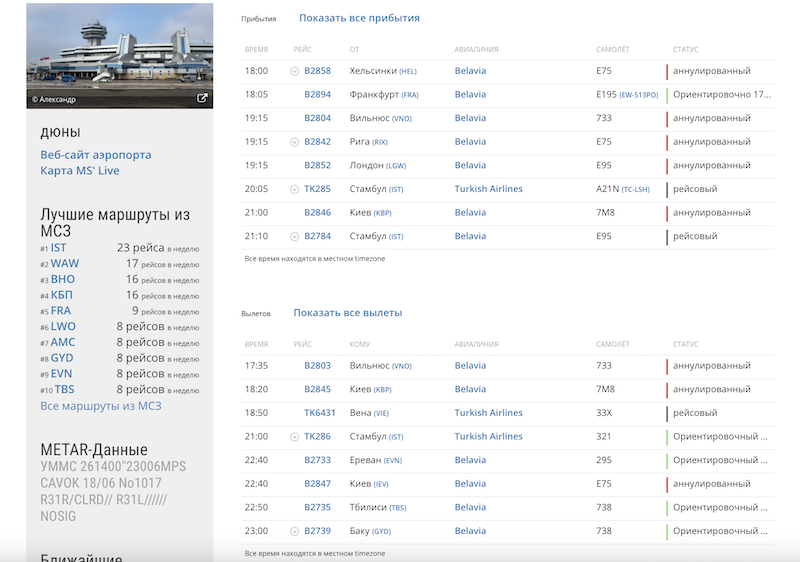Expand TK285 arrival row chevron

pyautogui.click(x=294, y=189)
